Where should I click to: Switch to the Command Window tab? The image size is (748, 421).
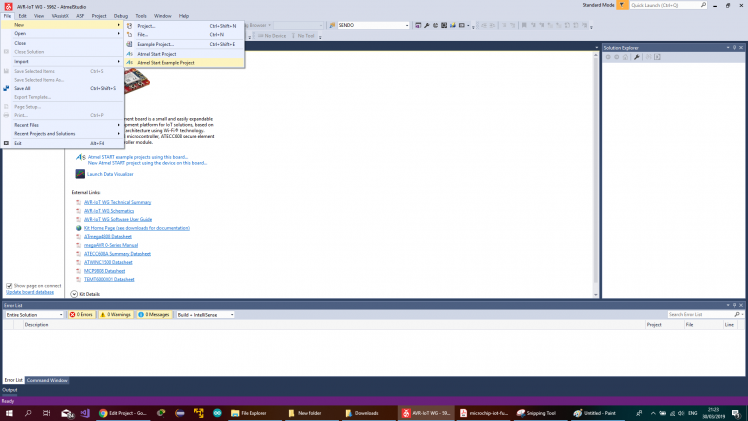[x=47, y=380]
